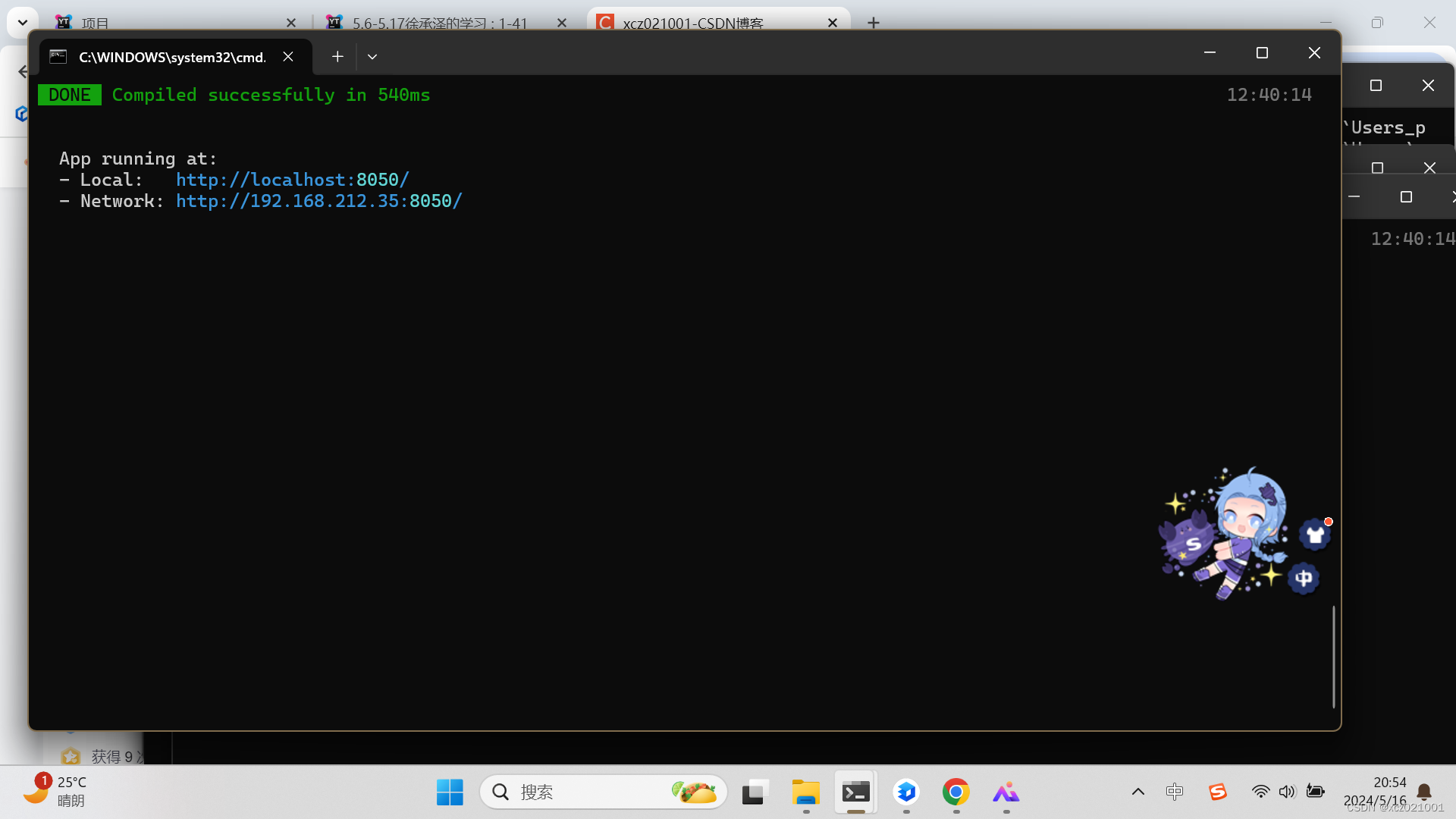Show hidden system tray icons

[x=1137, y=792]
